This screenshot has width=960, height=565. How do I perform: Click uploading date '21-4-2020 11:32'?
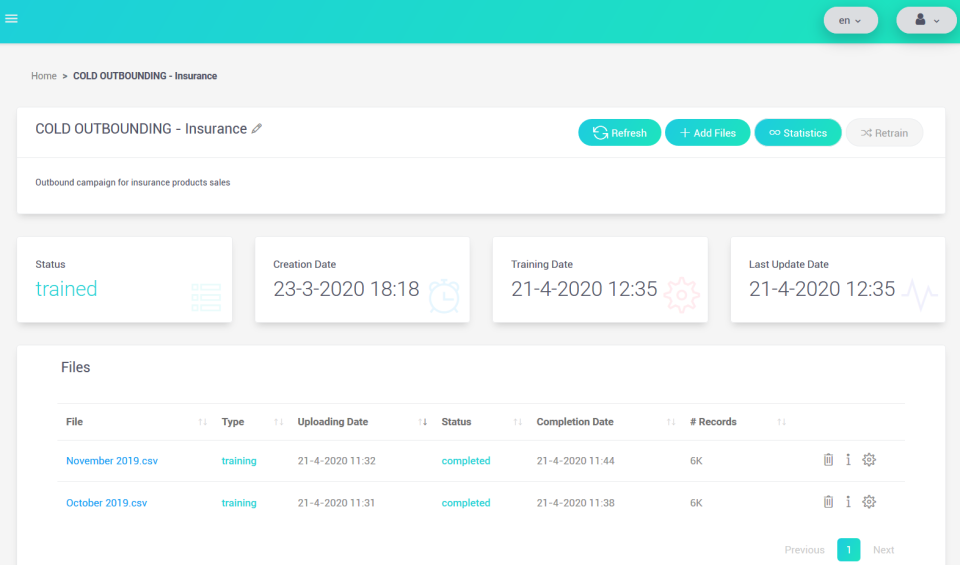(337, 460)
